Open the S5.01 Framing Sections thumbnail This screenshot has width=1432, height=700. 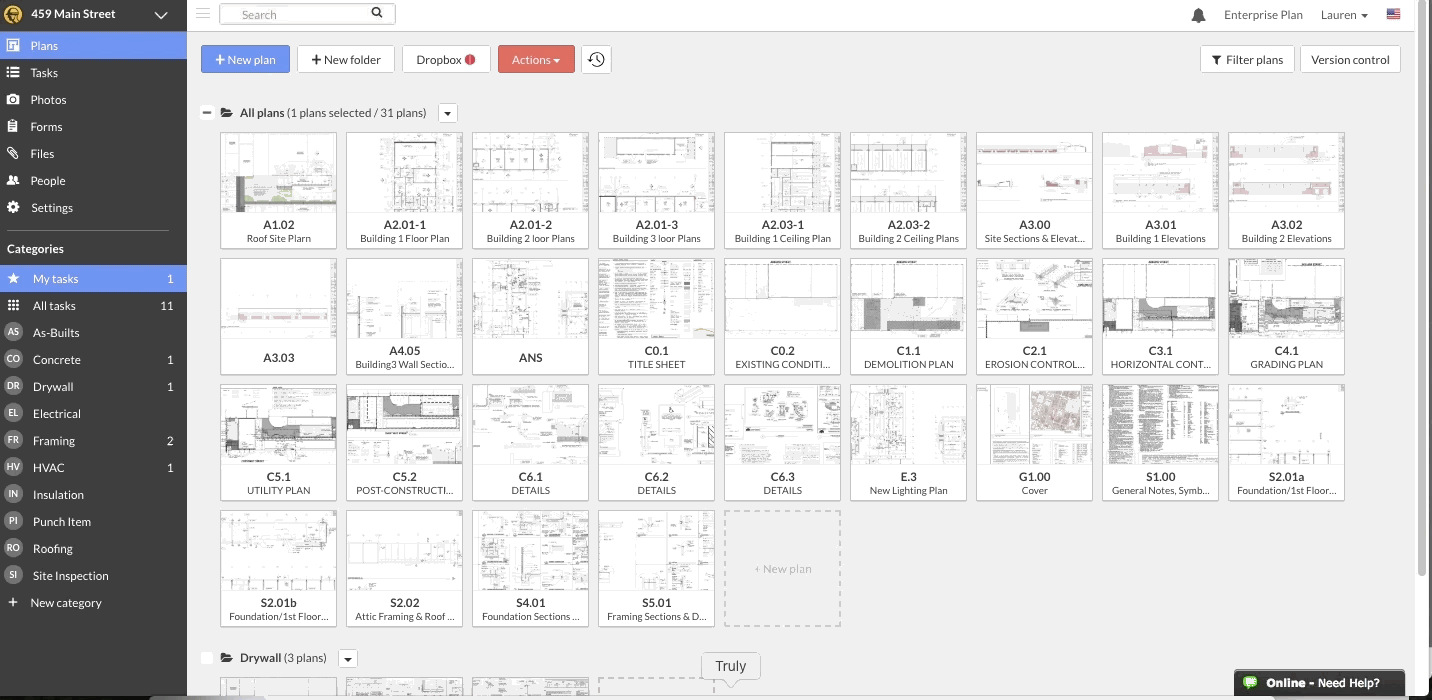[x=657, y=568]
